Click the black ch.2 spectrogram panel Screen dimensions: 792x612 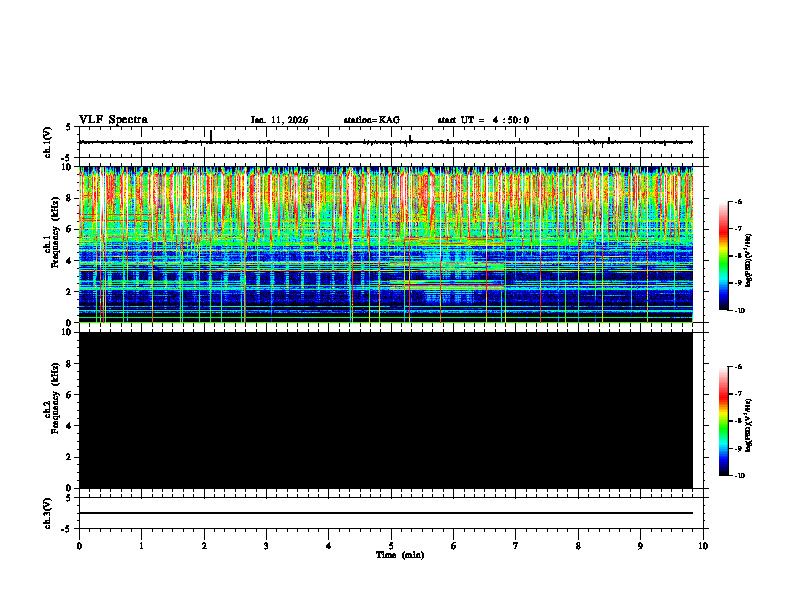click(386, 410)
